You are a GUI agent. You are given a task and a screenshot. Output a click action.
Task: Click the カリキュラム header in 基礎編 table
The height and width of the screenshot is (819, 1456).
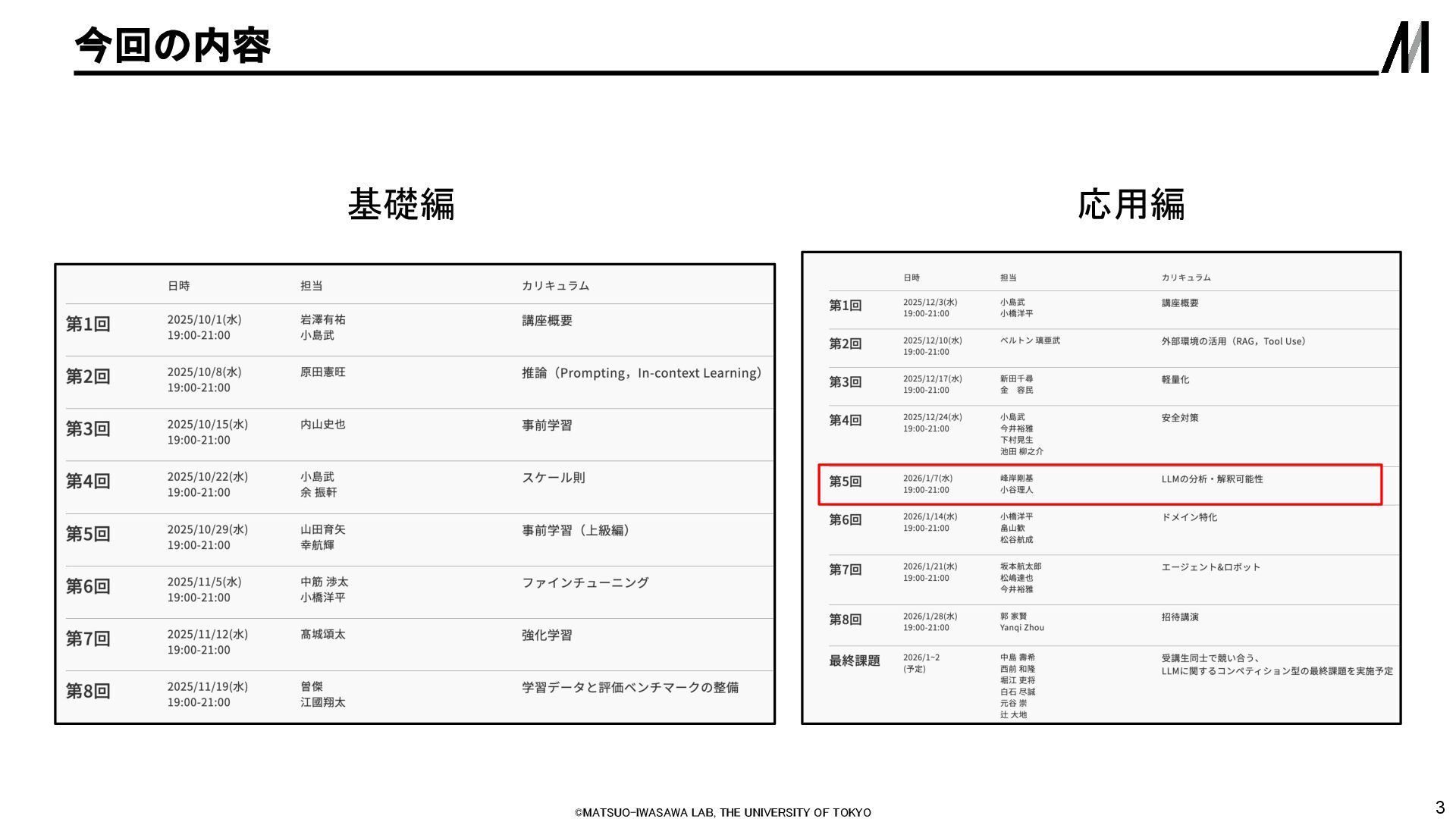tap(555, 286)
